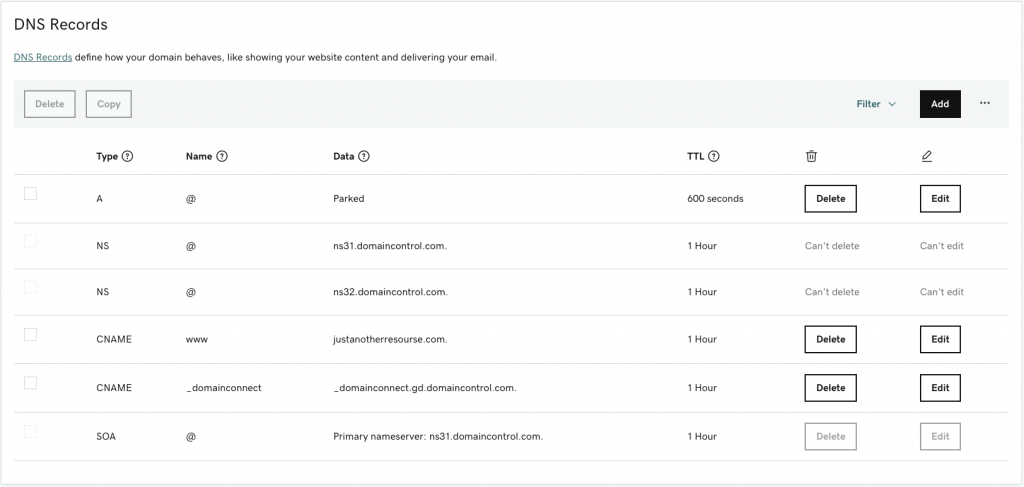Click the help icon beside Data header
This screenshot has height=487, width=1024.
pyautogui.click(x=364, y=157)
